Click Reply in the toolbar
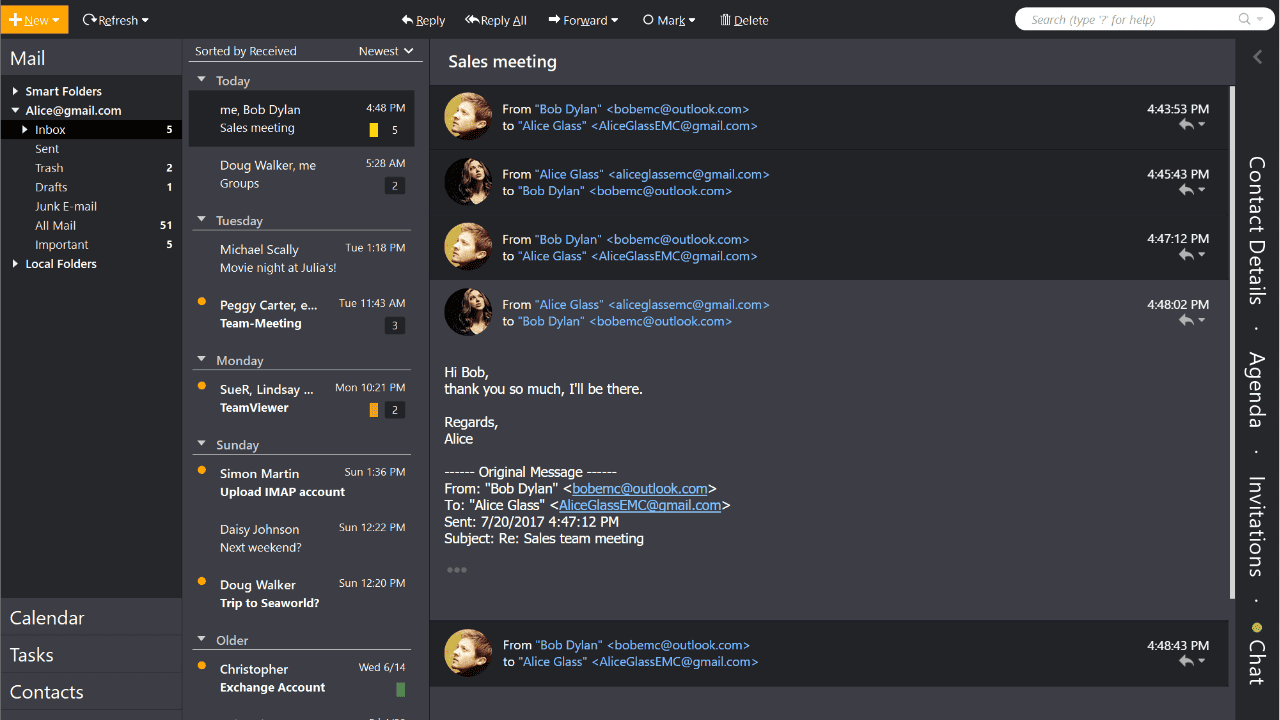The width and height of the screenshot is (1280, 720). click(423, 20)
